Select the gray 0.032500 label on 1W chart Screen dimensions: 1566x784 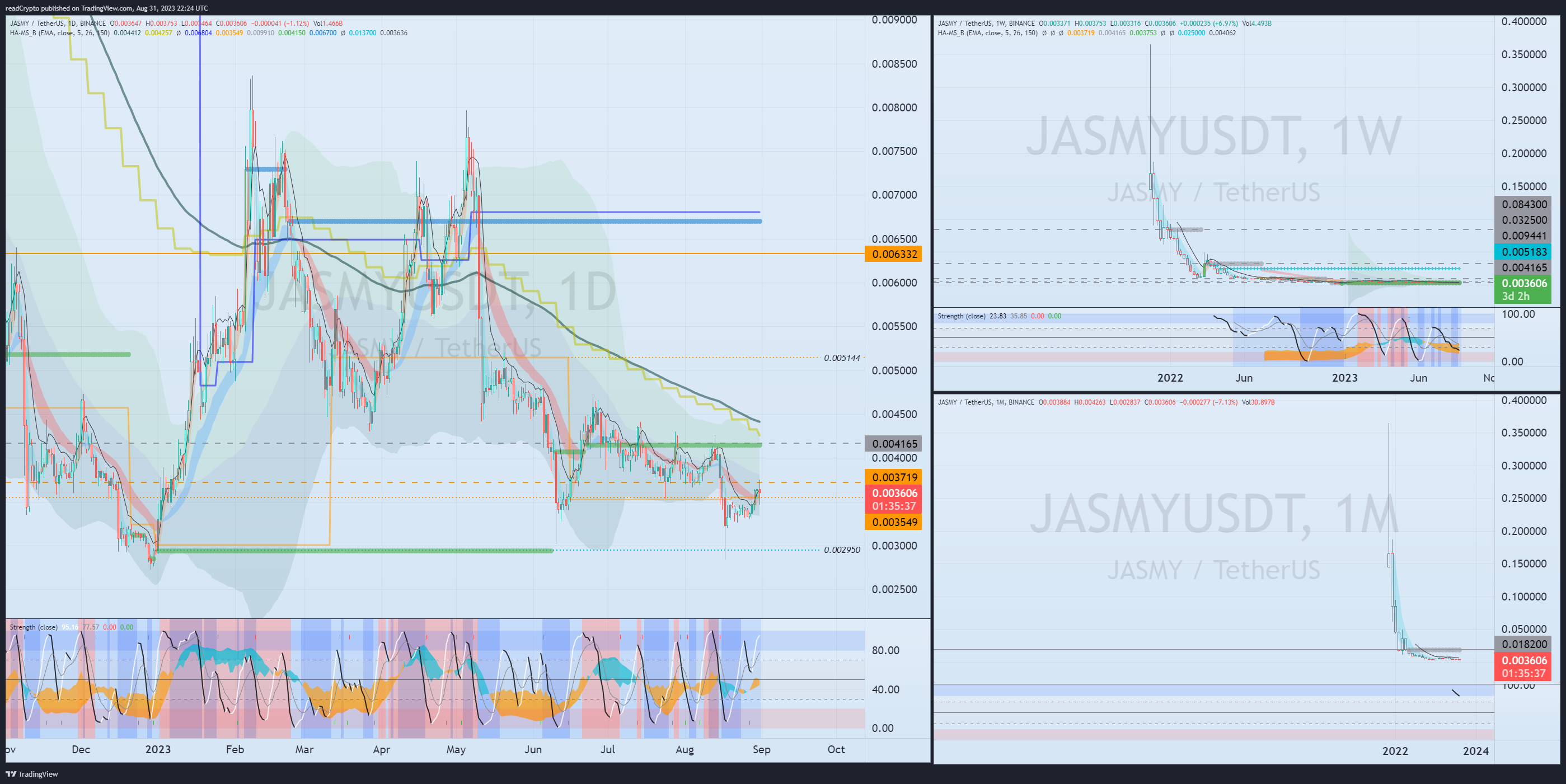1524,220
